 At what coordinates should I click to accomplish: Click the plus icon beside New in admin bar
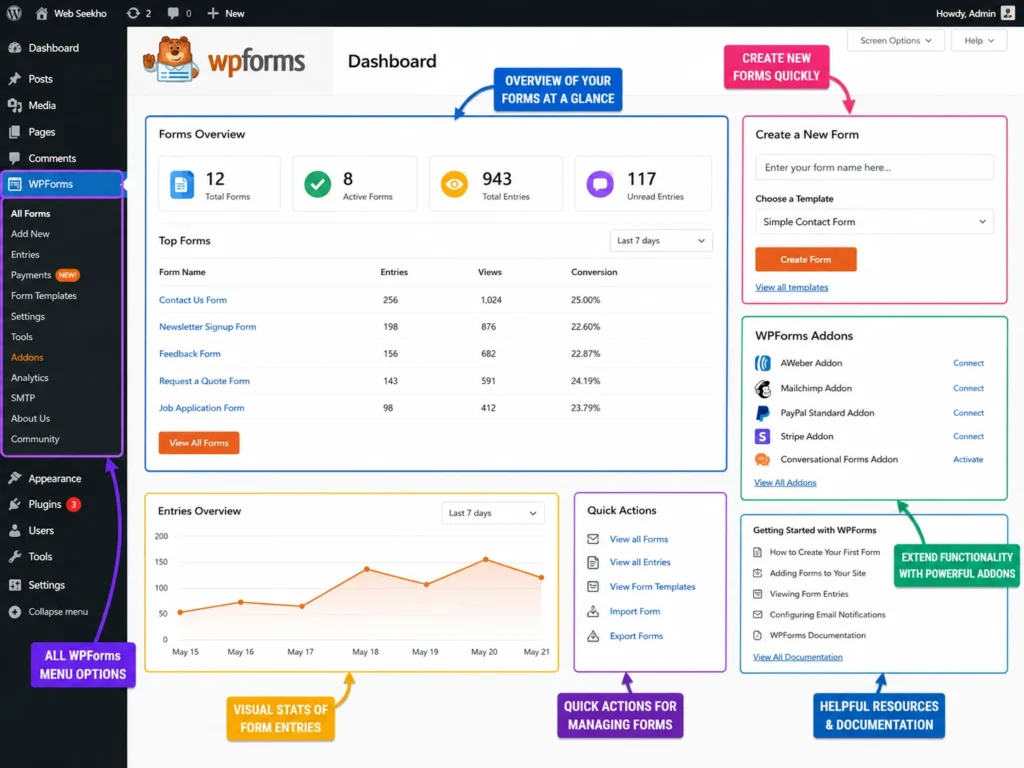click(212, 13)
